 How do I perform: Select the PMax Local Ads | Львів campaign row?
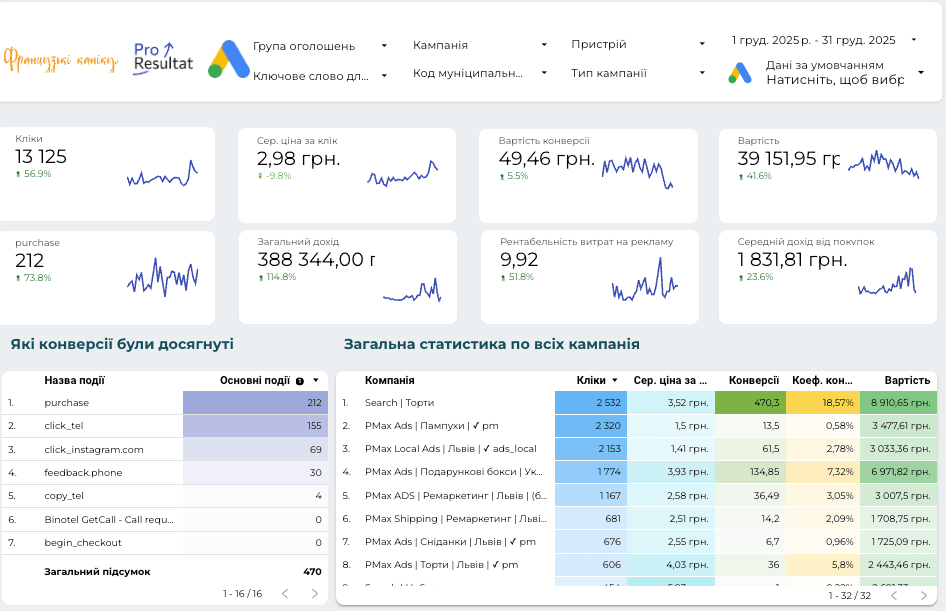click(636, 448)
